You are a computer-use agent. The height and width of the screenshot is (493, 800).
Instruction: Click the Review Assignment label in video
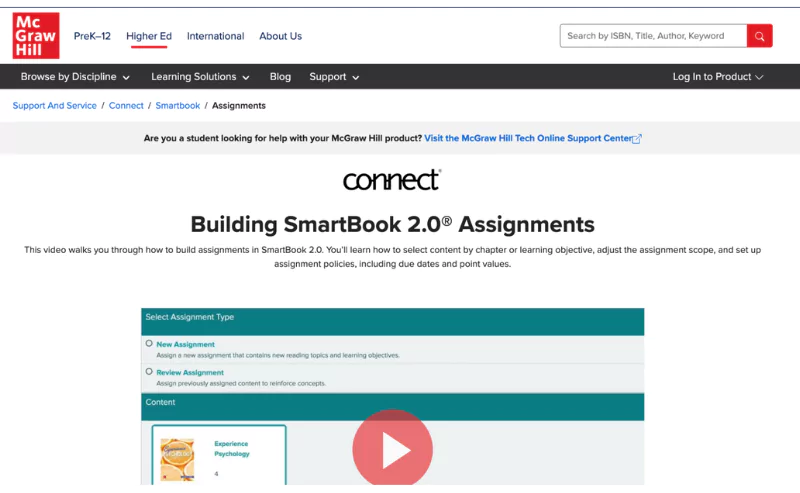[x=190, y=373]
